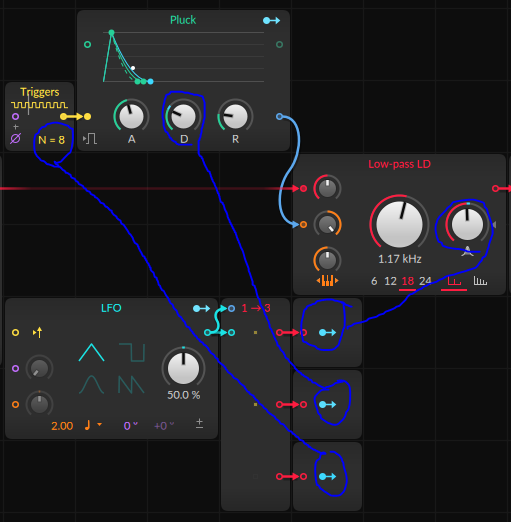Click the Low-pass LD orange modulation input port
The width and height of the screenshot is (511, 522).
(303, 224)
